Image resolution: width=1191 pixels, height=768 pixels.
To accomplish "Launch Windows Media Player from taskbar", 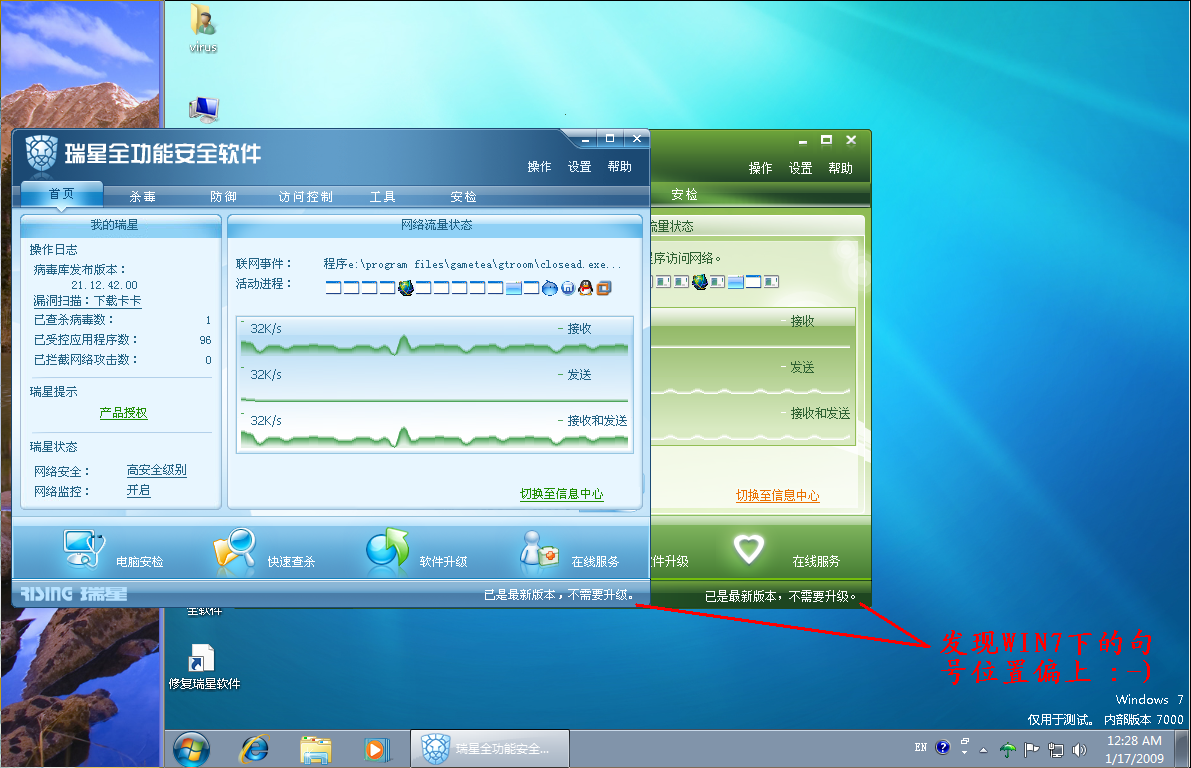I will coord(376,749).
